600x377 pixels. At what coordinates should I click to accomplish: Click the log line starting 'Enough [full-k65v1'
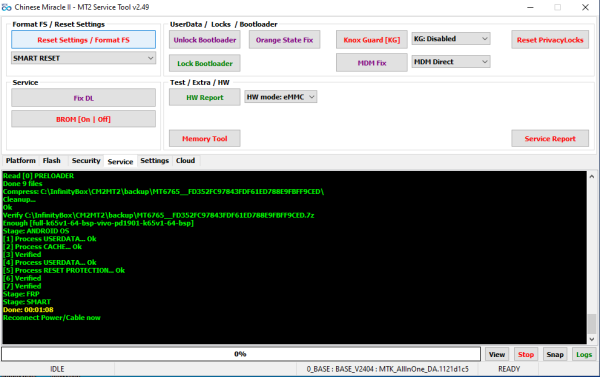coord(98,223)
